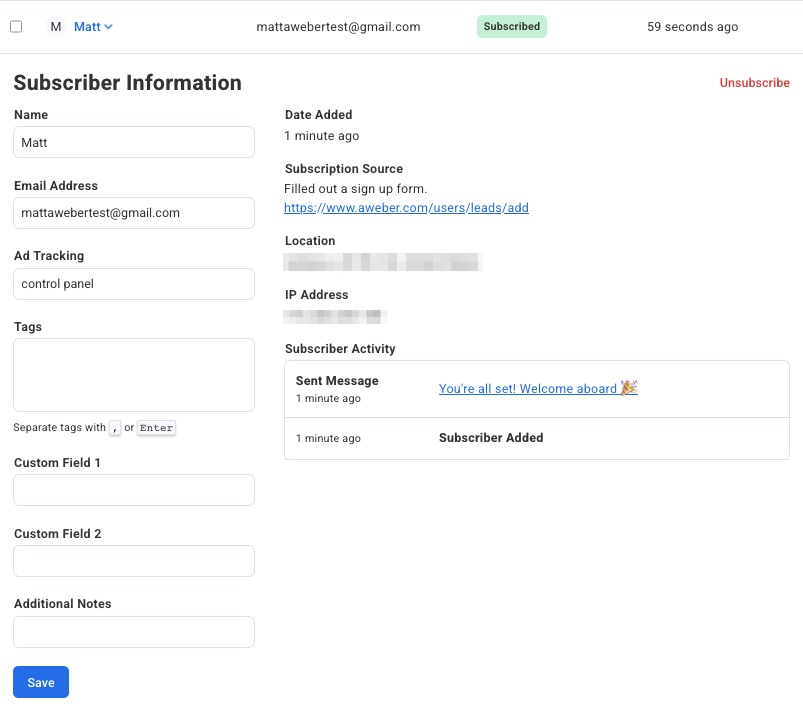Click inside the Tags text area
Screen dimensions: 803x704
pyautogui.click(x=134, y=375)
